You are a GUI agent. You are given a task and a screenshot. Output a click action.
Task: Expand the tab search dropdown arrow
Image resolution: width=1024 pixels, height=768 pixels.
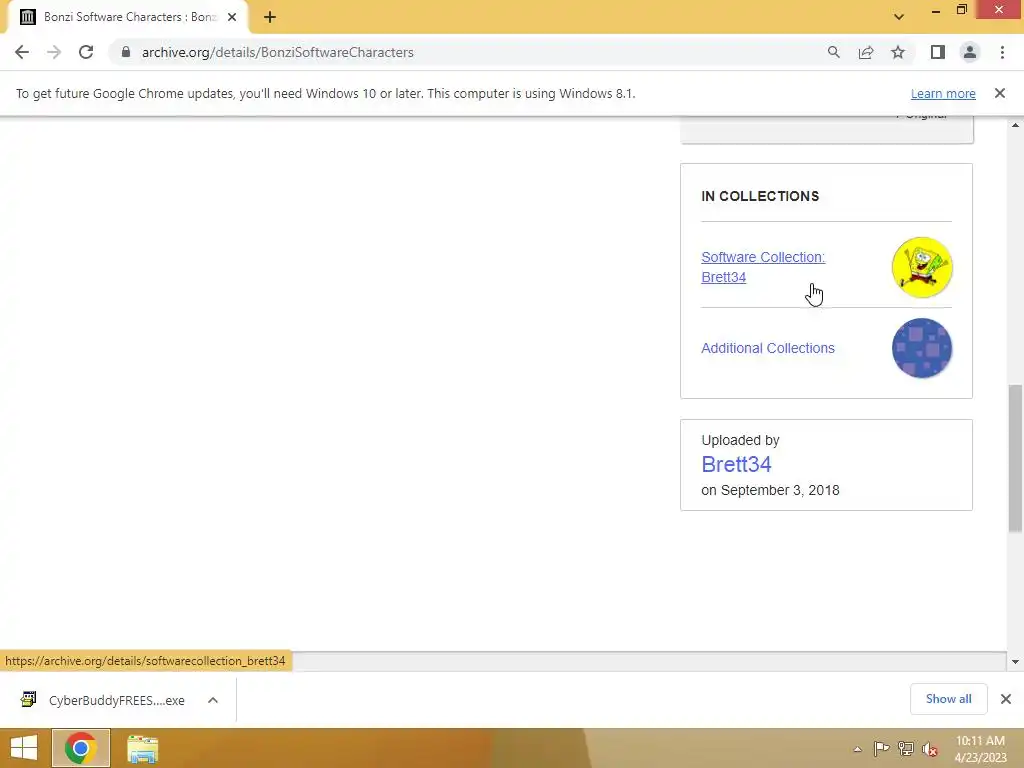(x=899, y=17)
